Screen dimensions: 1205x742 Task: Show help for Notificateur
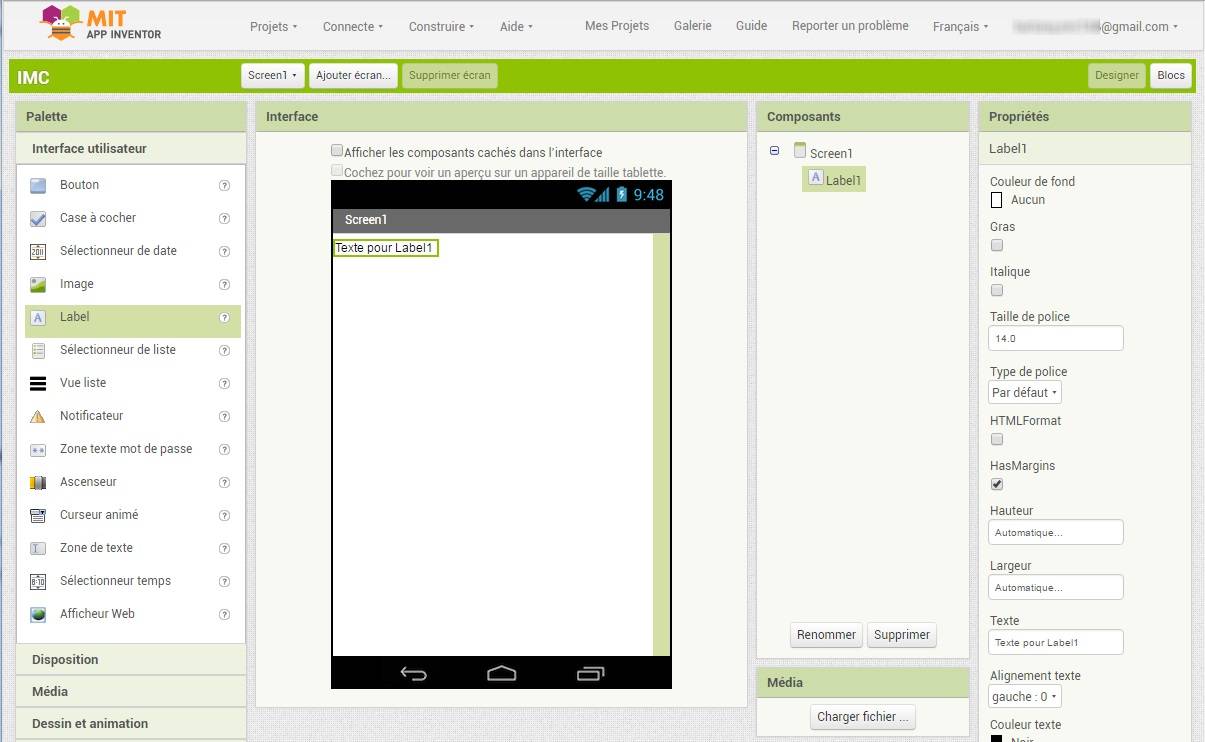click(x=225, y=416)
